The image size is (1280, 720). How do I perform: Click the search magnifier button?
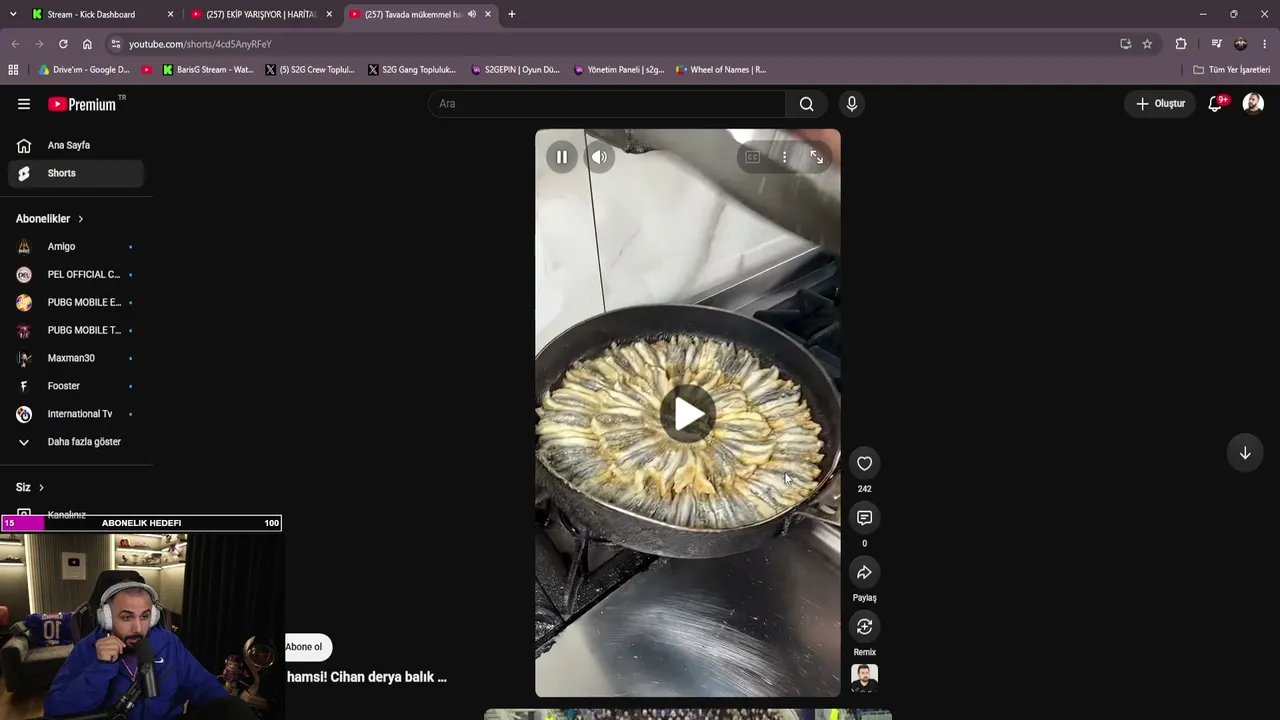pos(806,104)
